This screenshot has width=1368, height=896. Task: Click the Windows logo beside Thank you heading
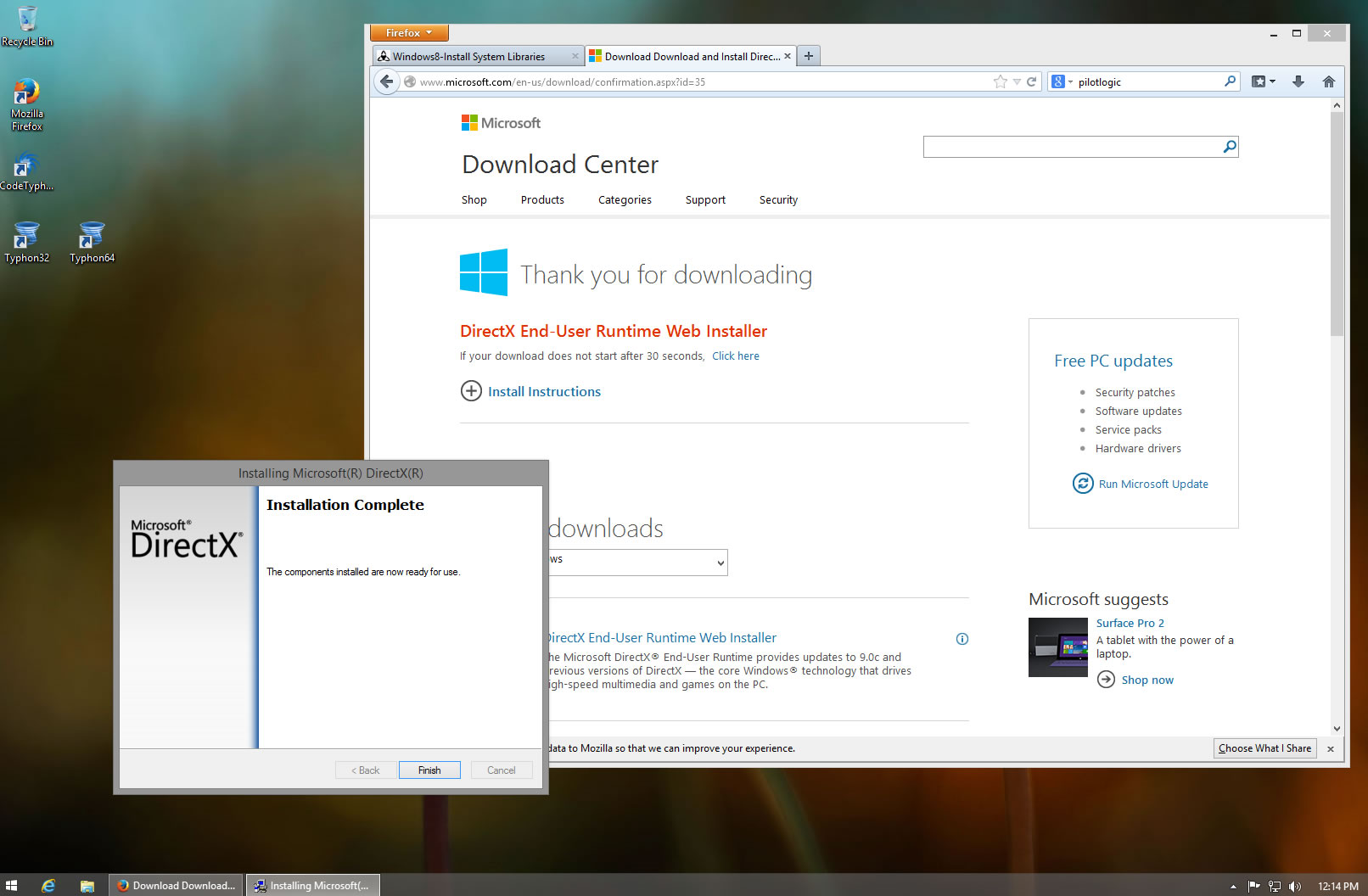(484, 272)
